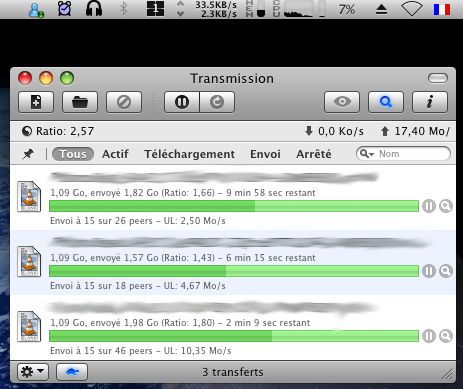Screen dimensions: 463x389
Task: Click the progress bar of the first torrent
Action: 234,206
